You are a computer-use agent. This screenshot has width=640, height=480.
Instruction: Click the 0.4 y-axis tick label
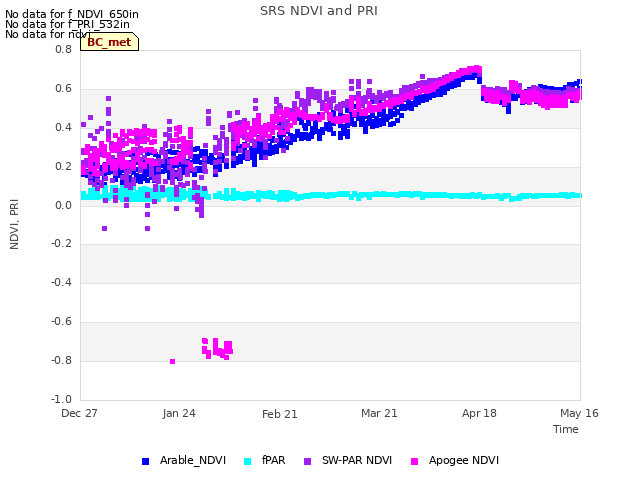(x=63, y=127)
